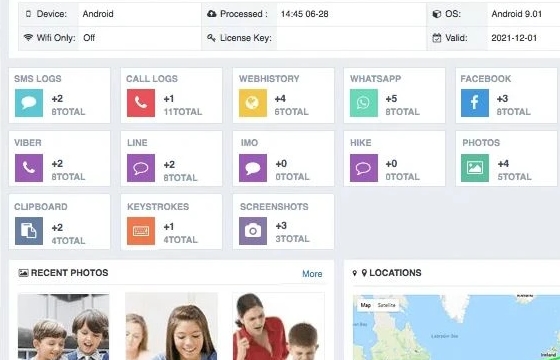Click the KEYSTROKES card heading
The width and height of the screenshot is (560, 360).
click(158, 207)
